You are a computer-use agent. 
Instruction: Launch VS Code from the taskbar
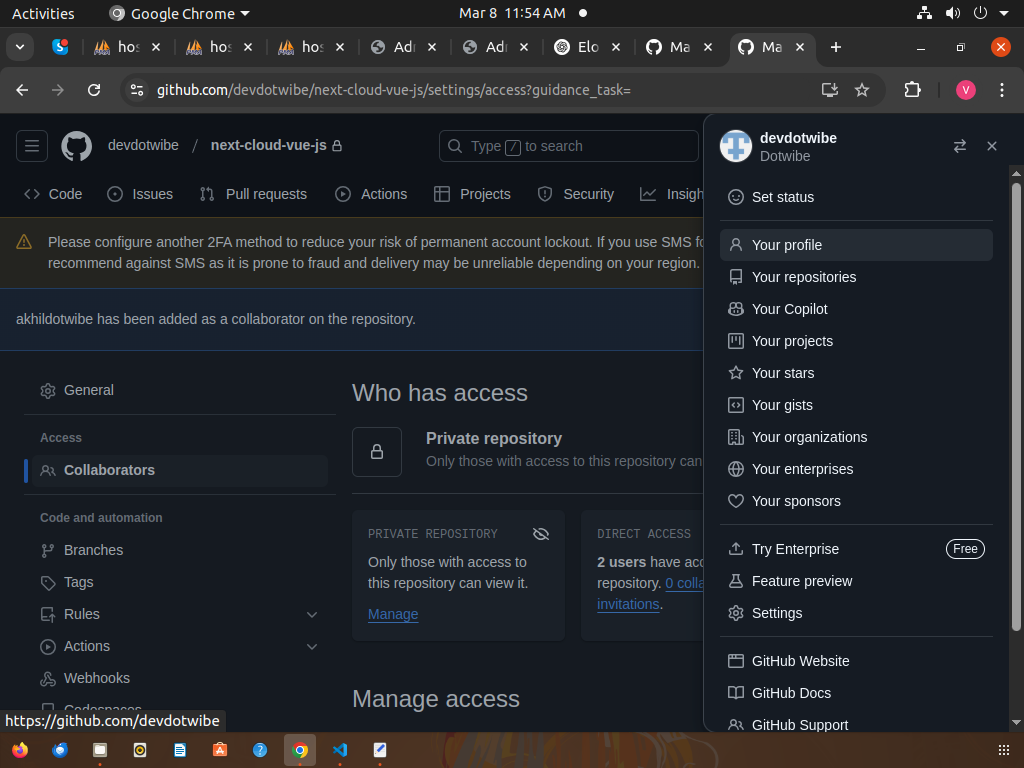pyautogui.click(x=340, y=750)
